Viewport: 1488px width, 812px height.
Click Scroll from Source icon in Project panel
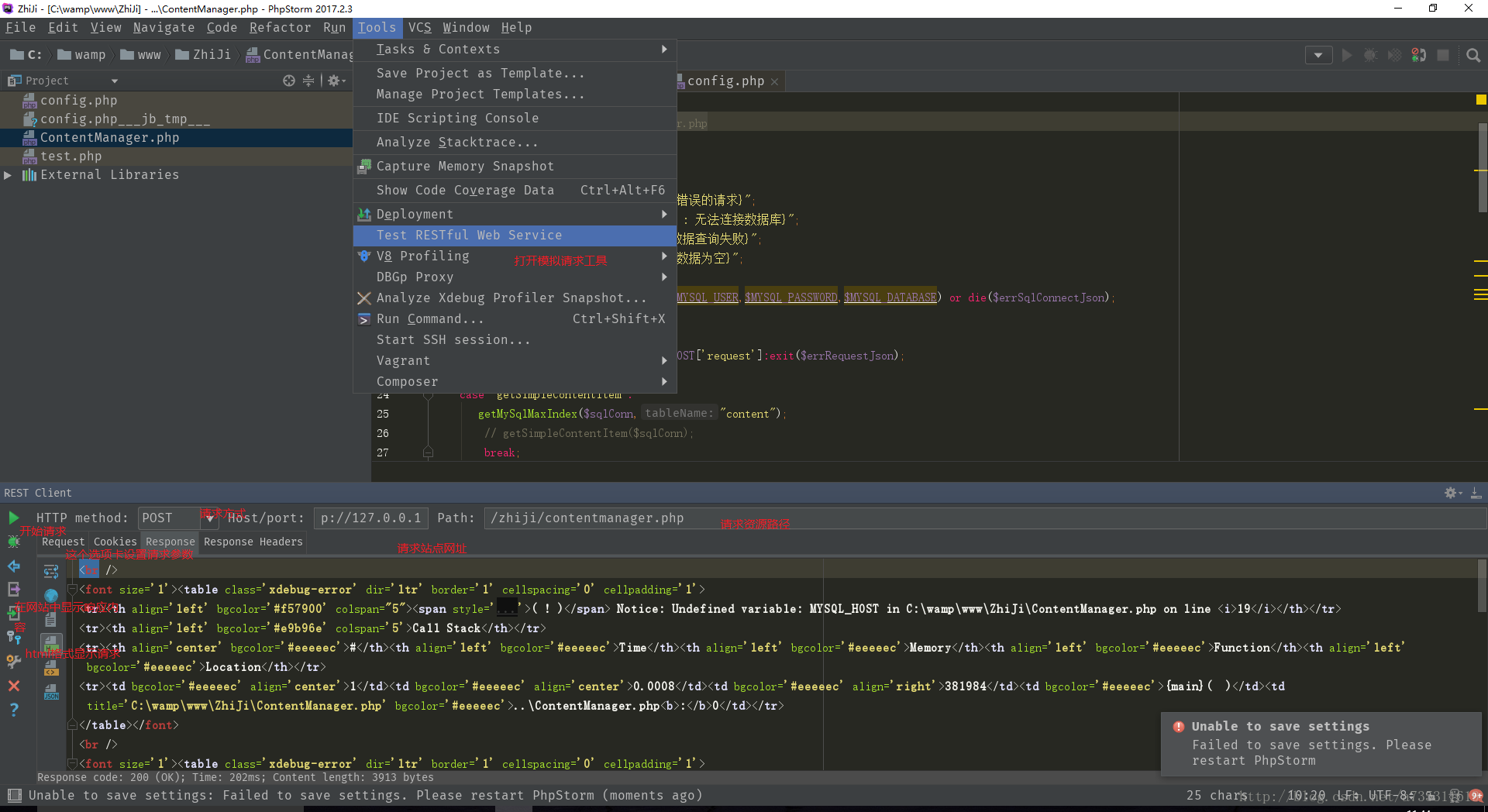(289, 81)
